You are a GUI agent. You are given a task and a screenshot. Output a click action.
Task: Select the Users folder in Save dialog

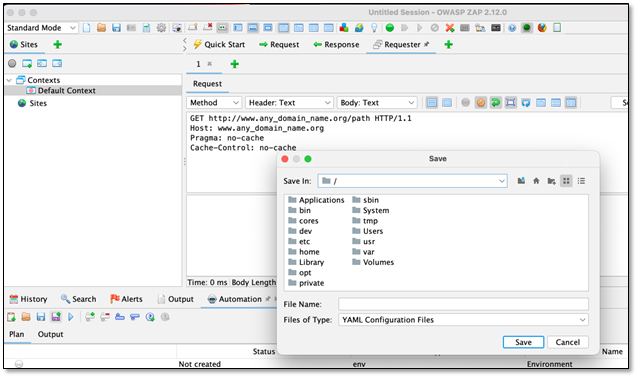[368, 231]
